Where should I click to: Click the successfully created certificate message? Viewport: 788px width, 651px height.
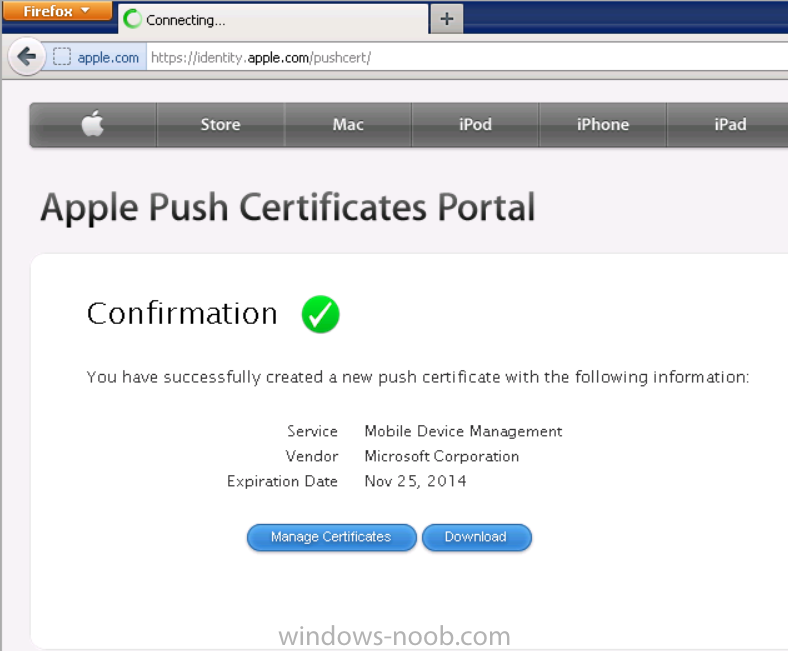(418, 377)
